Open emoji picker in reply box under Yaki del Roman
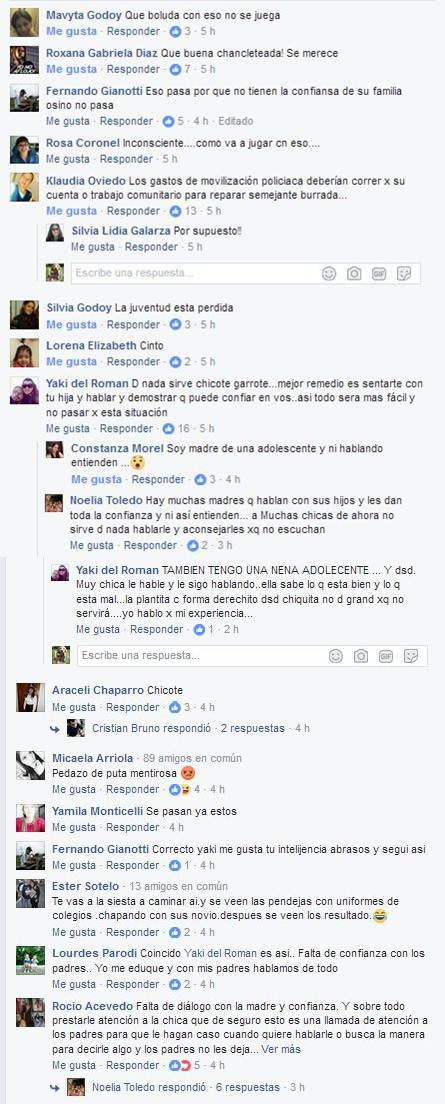 [336, 656]
